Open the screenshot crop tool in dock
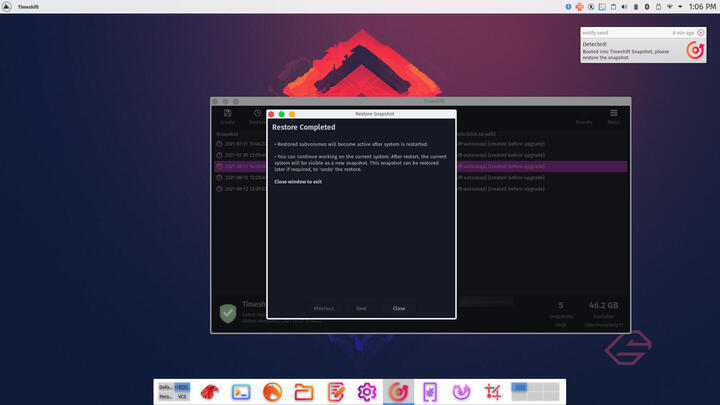Screen dimensions: 720x405 pos(493,392)
